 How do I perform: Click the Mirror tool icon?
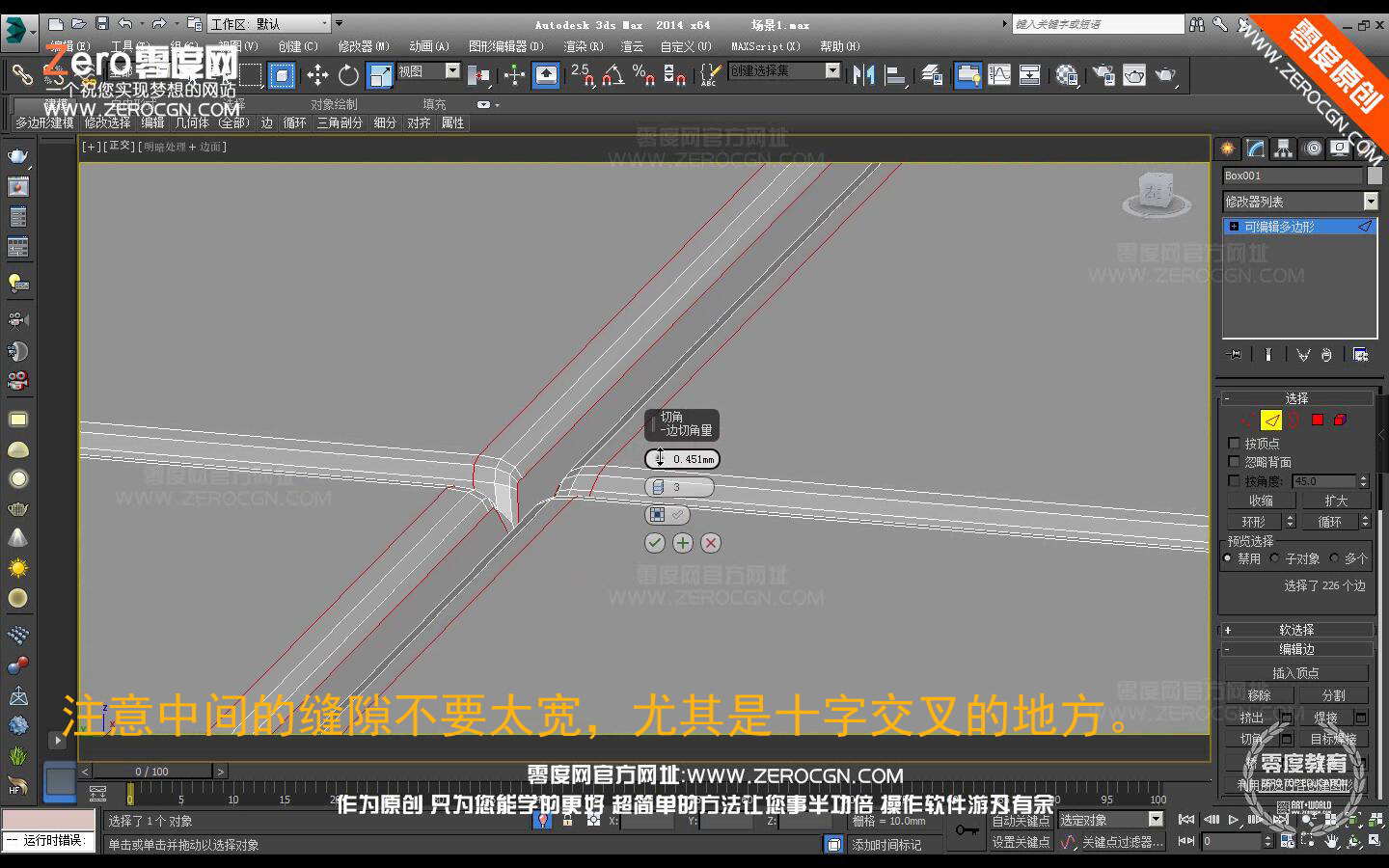(863, 75)
